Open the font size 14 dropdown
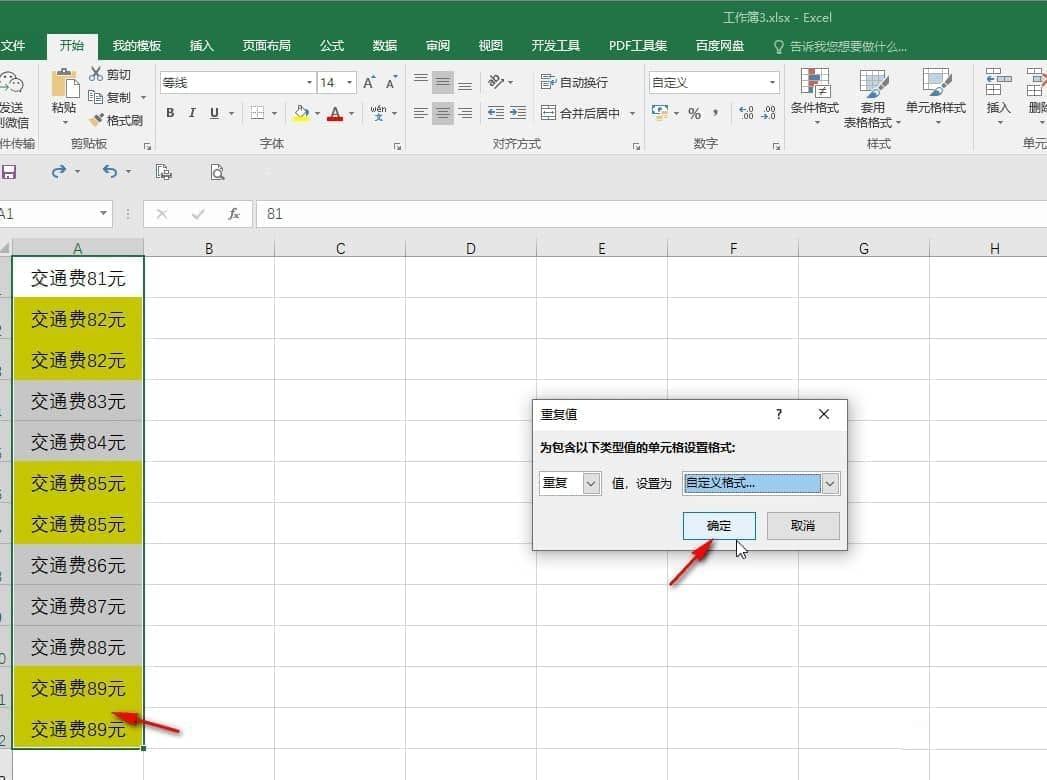The width and height of the screenshot is (1047, 780). tap(349, 82)
